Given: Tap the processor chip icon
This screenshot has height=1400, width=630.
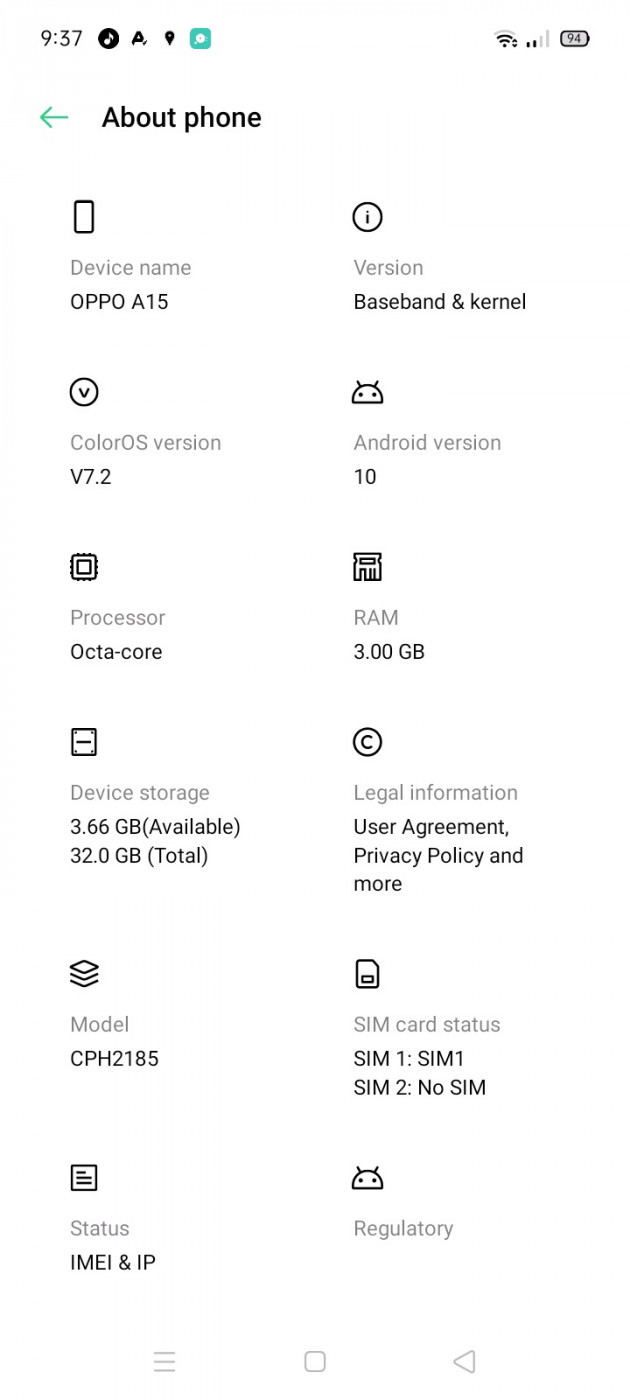Looking at the screenshot, I should click(x=84, y=567).
